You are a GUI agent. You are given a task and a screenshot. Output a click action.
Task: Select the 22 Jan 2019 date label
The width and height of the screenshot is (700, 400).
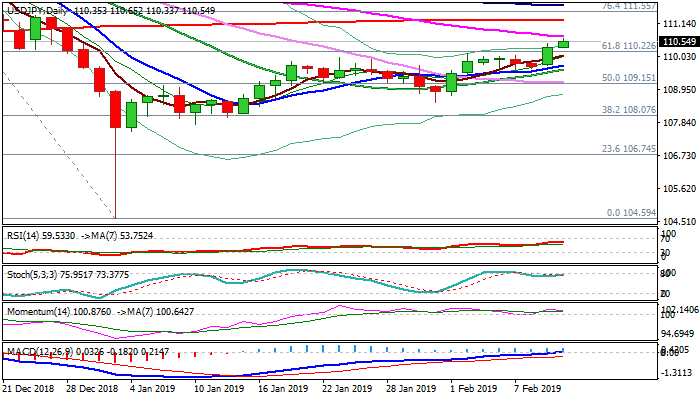click(348, 387)
